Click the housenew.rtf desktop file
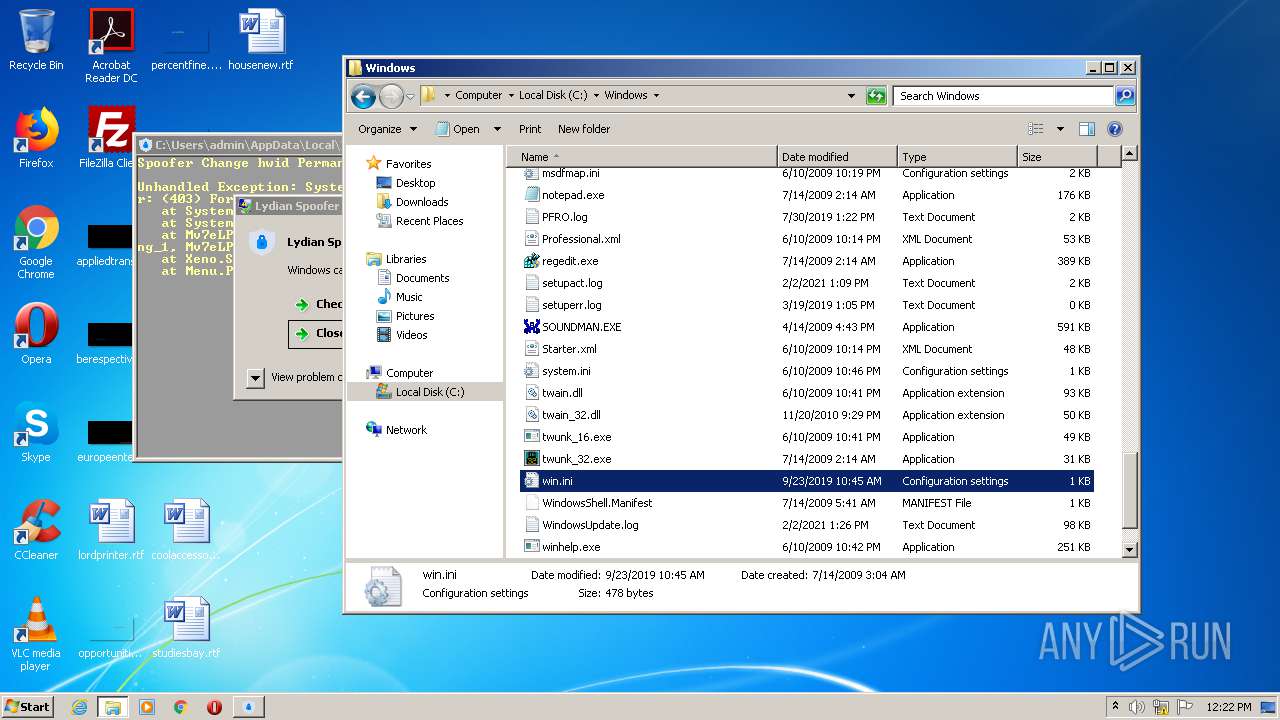Image resolution: width=1280 pixels, height=720 pixels. (261, 40)
